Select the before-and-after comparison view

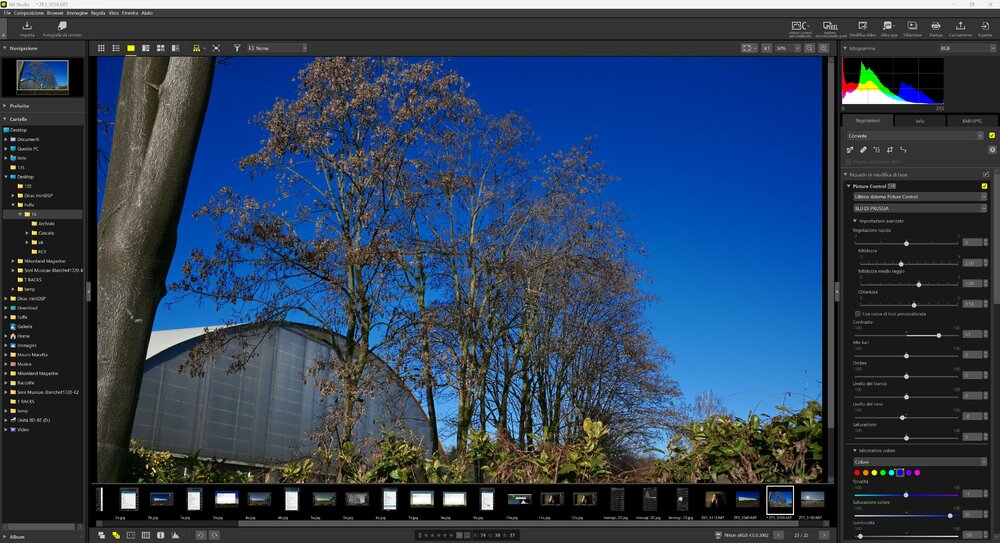[x=175, y=48]
